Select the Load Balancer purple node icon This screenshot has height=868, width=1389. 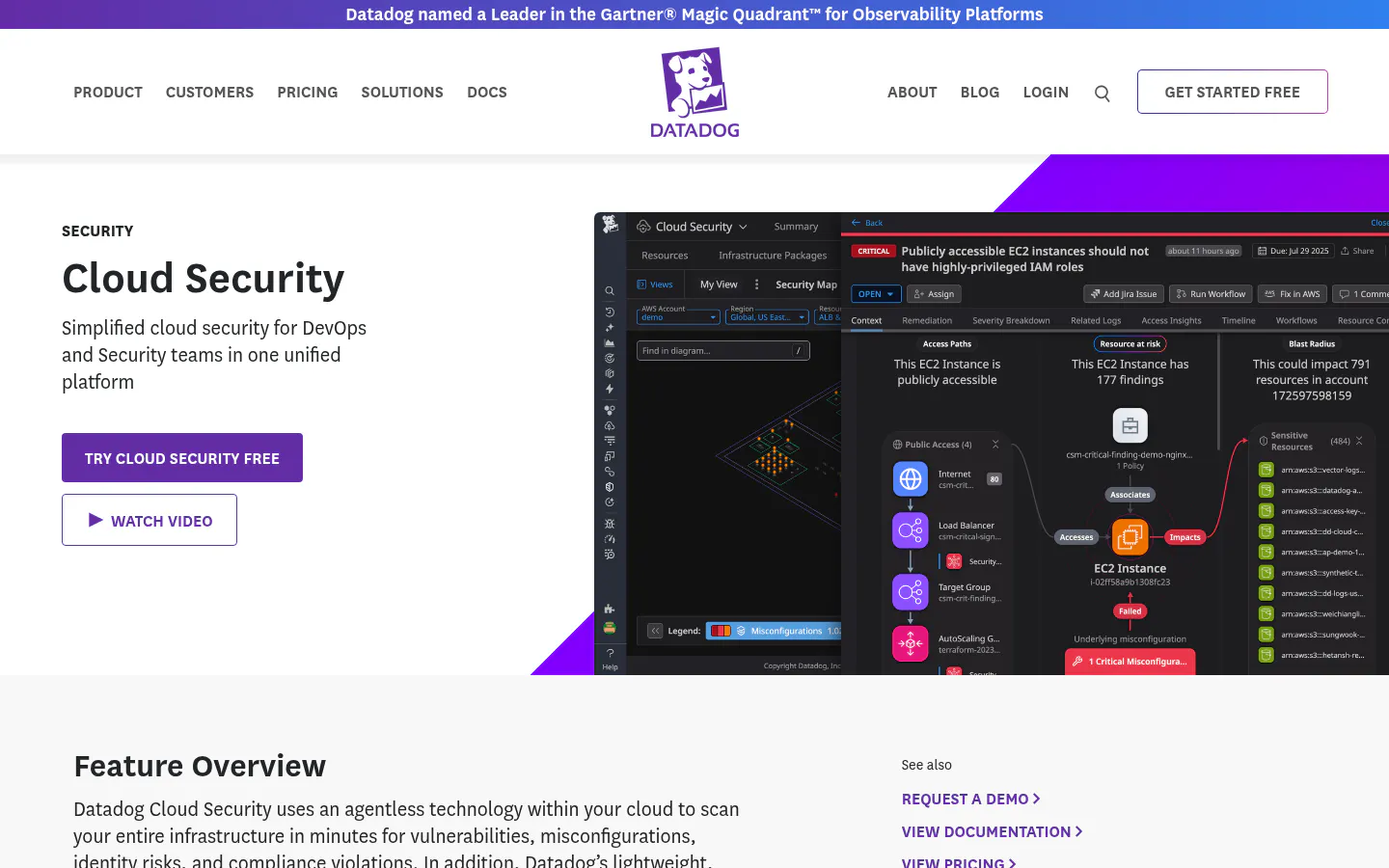911,529
